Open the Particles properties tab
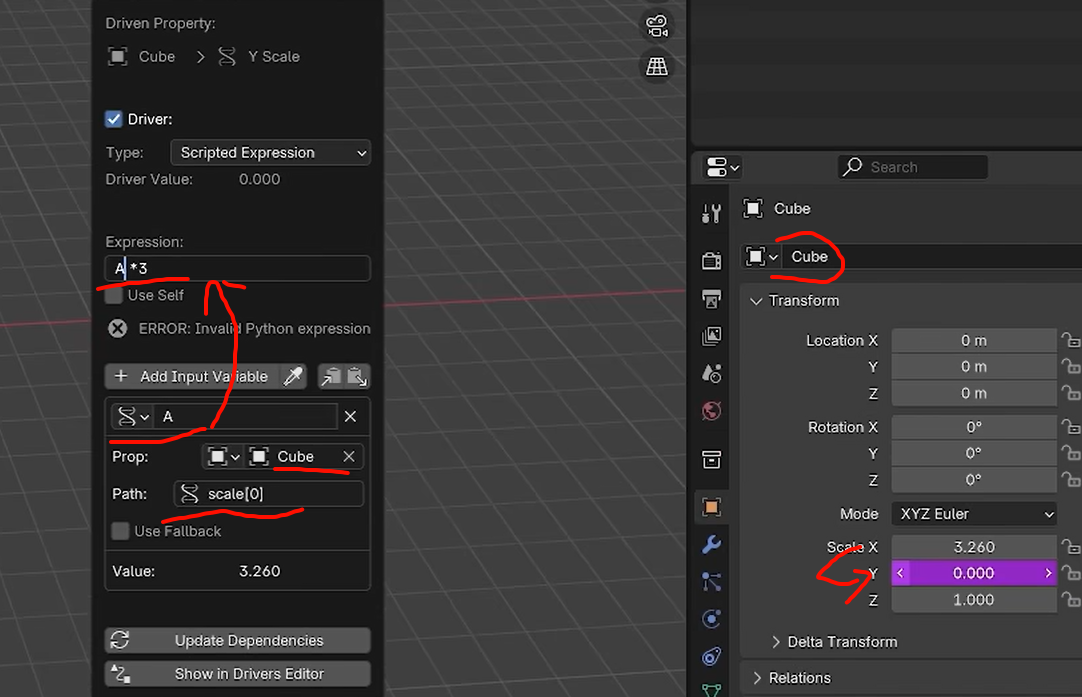The height and width of the screenshot is (697, 1082). [711, 582]
